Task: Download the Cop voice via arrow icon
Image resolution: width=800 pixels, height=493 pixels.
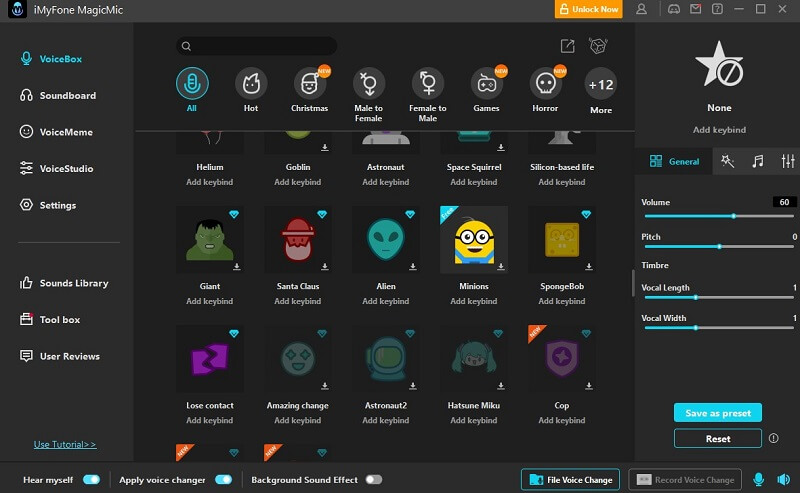Action: [589, 386]
